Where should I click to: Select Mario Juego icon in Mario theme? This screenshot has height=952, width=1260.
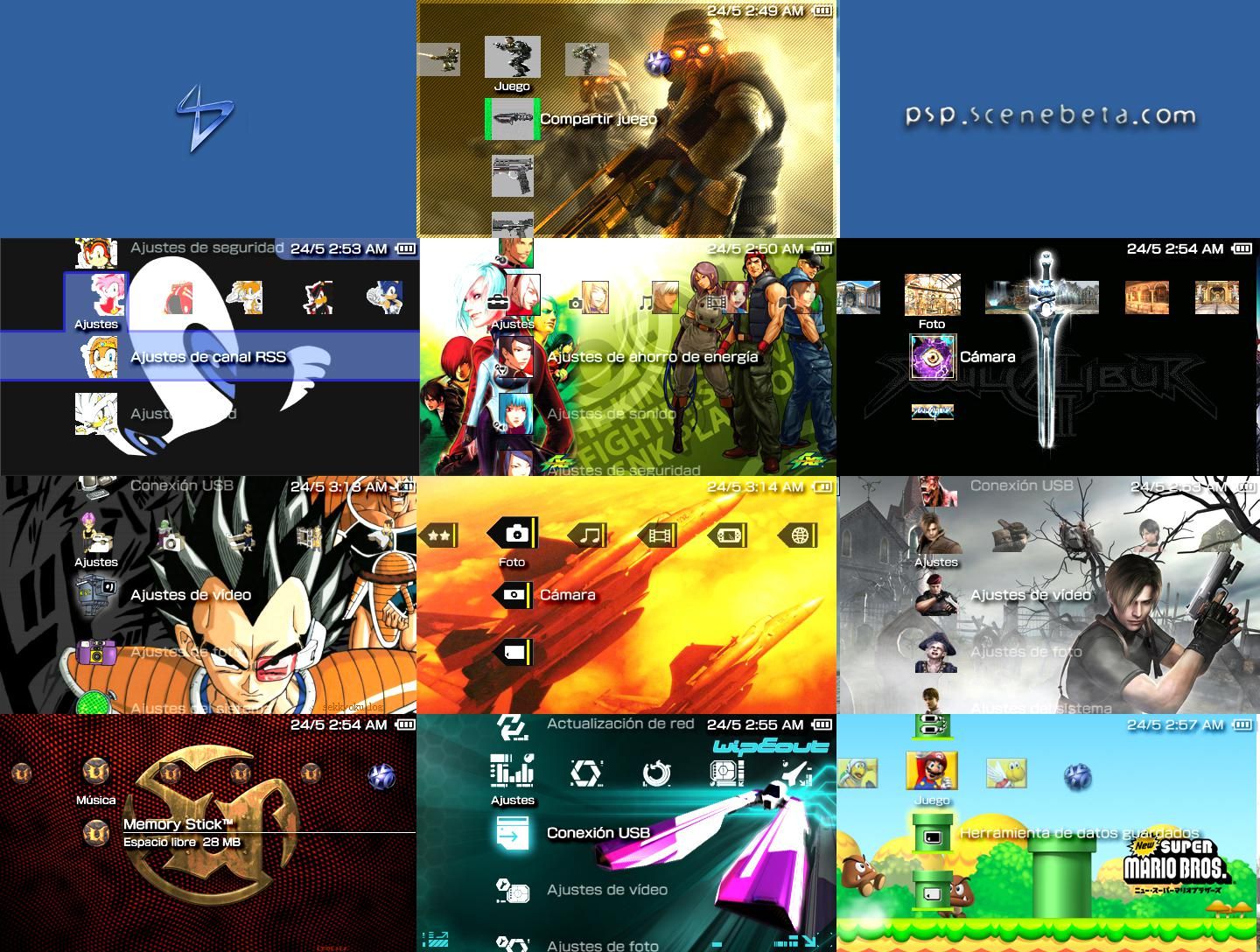[932, 771]
